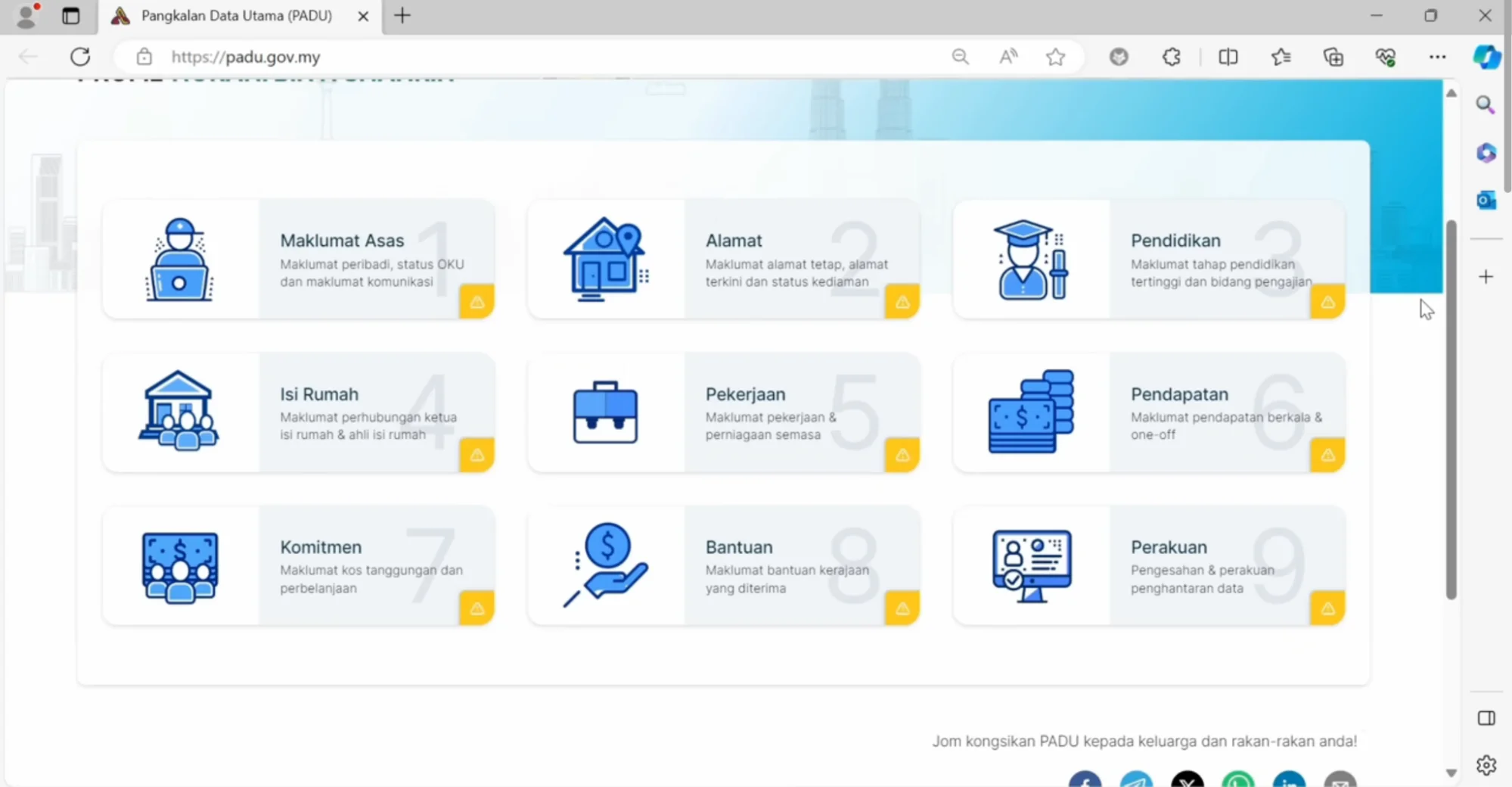Open browser Extensions puzzle icon

[x=1171, y=57]
